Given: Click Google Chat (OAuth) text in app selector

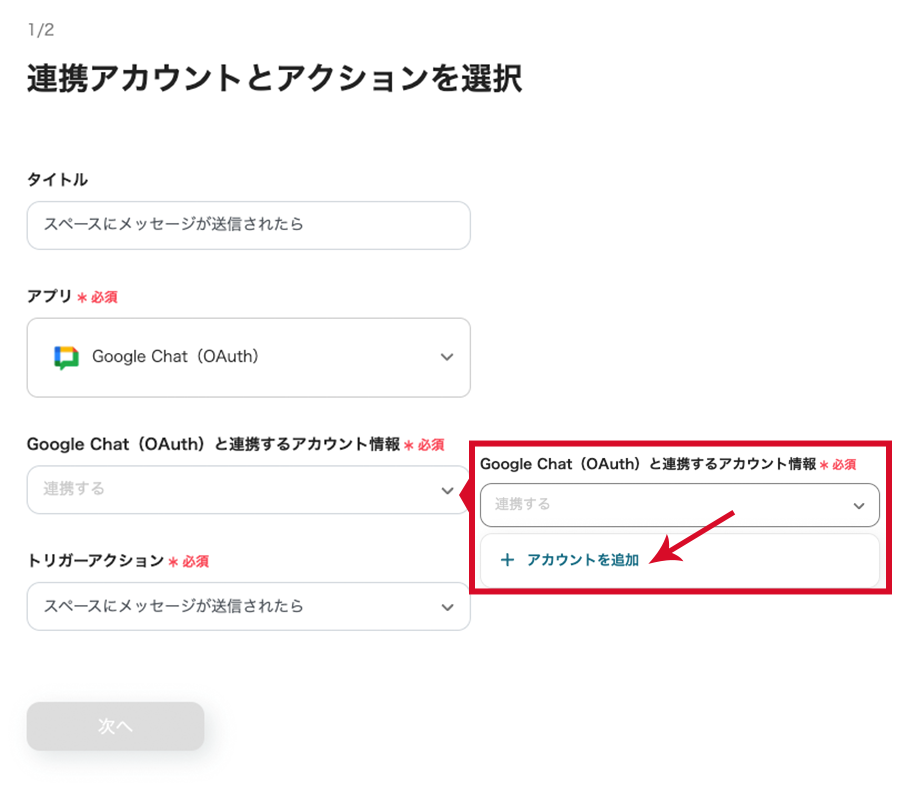Looking at the screenshot, I should [x=175, y=357].
